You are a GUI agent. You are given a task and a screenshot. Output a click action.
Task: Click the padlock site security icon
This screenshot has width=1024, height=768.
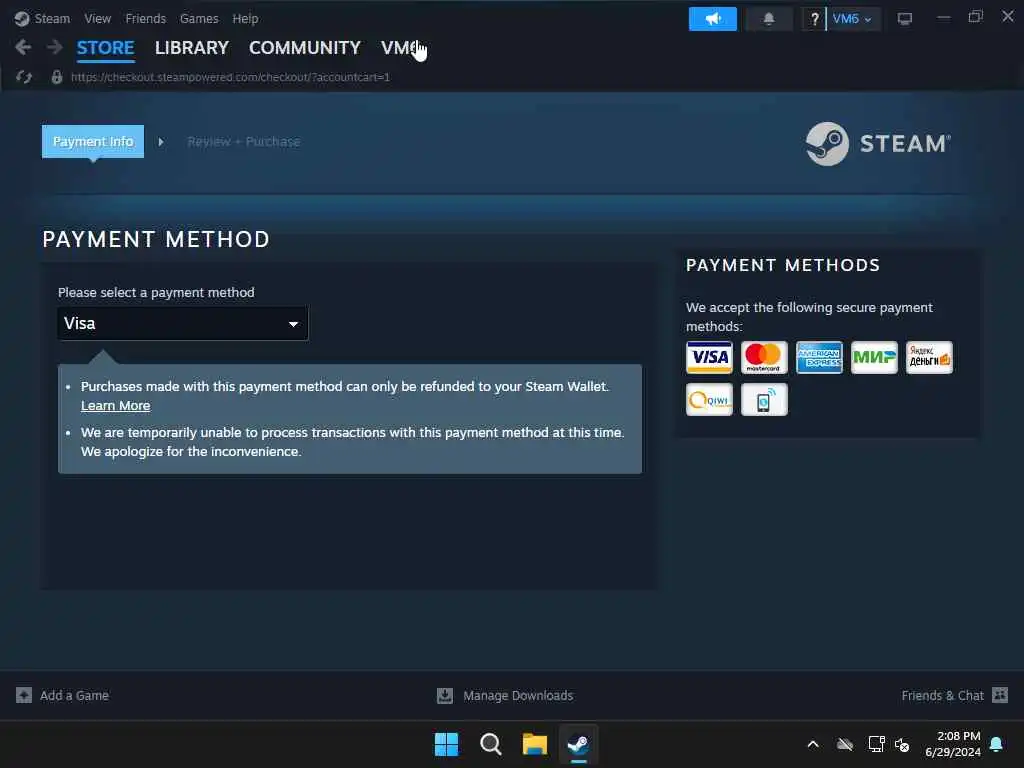[x=57, y=77]
